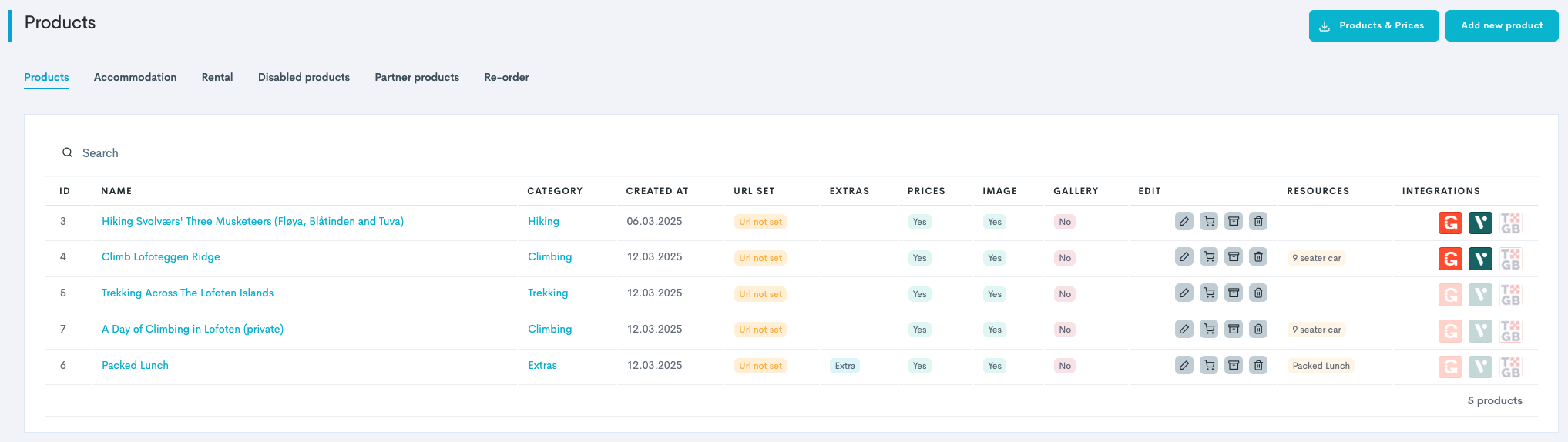Open the Hiking category link
Screen dimensions: 1568x442
(543, 221)
